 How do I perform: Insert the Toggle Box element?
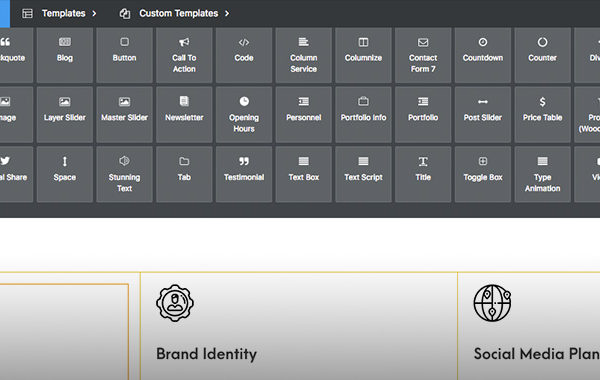483,175
